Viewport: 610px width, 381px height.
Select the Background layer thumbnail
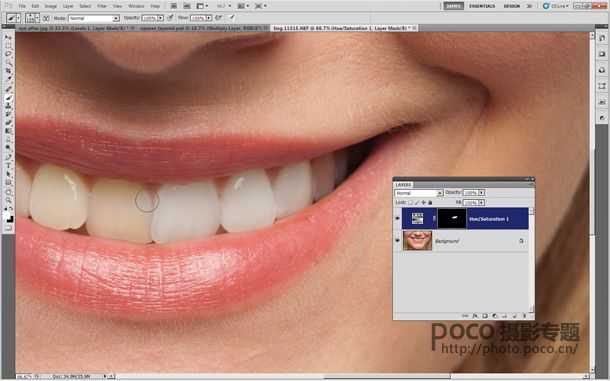point(417,241)
